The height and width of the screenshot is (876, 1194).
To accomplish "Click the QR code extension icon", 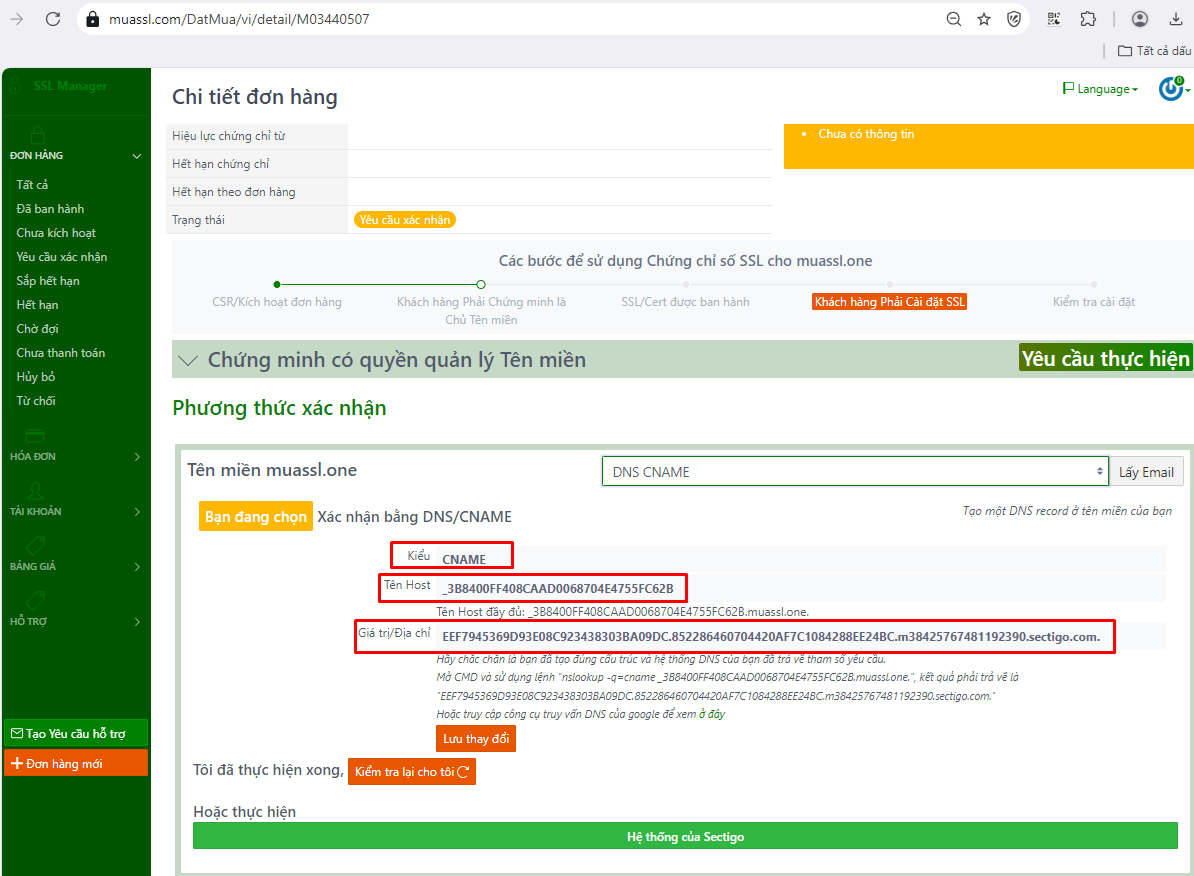I will click(x=1054, y=19).
